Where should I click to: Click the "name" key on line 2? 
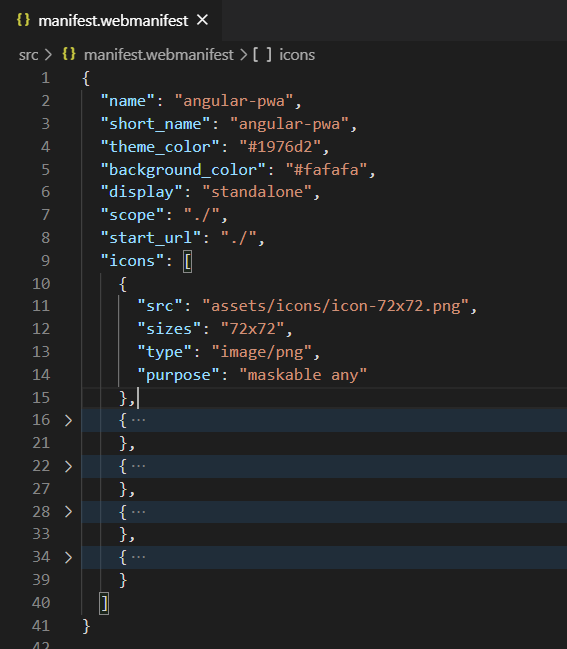127,101
